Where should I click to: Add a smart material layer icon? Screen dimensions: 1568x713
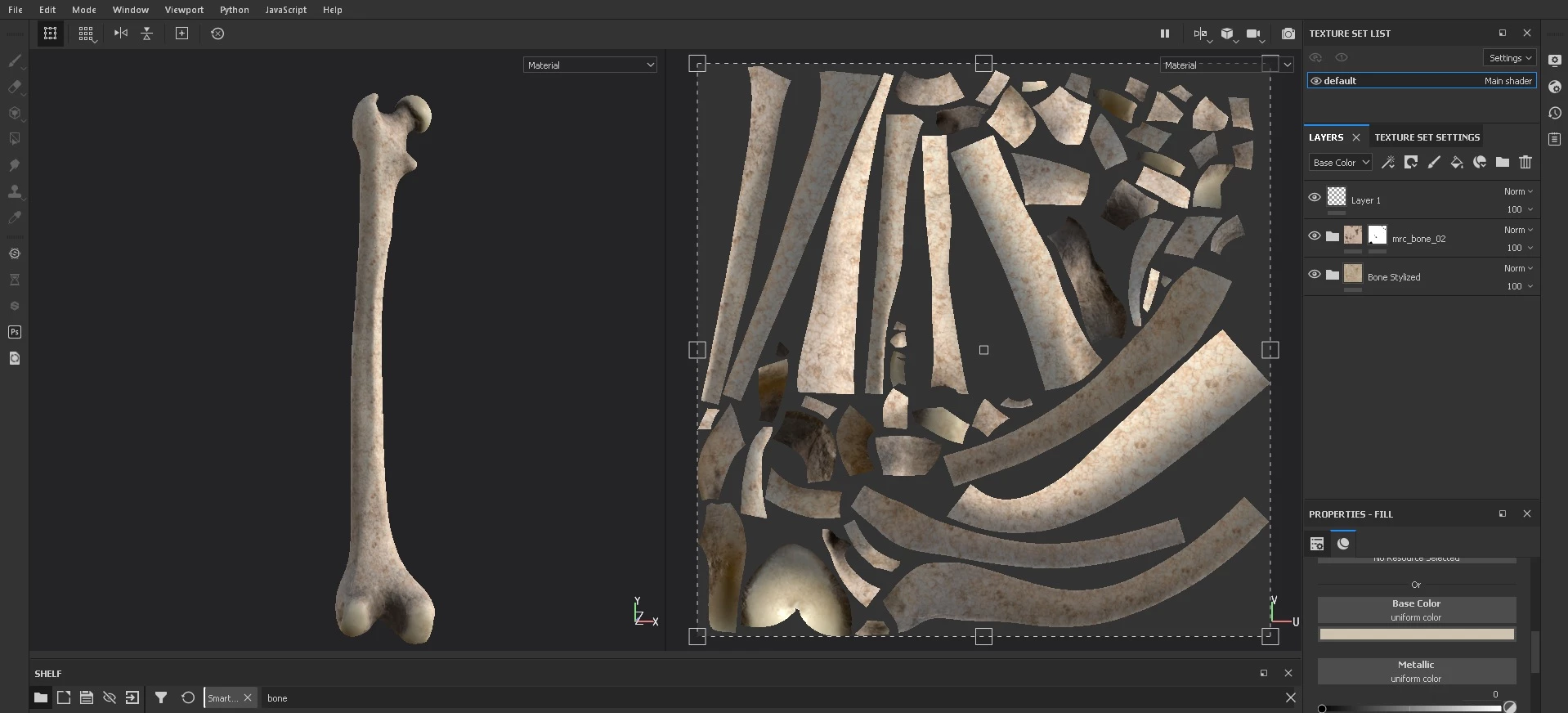[1479, 162]
